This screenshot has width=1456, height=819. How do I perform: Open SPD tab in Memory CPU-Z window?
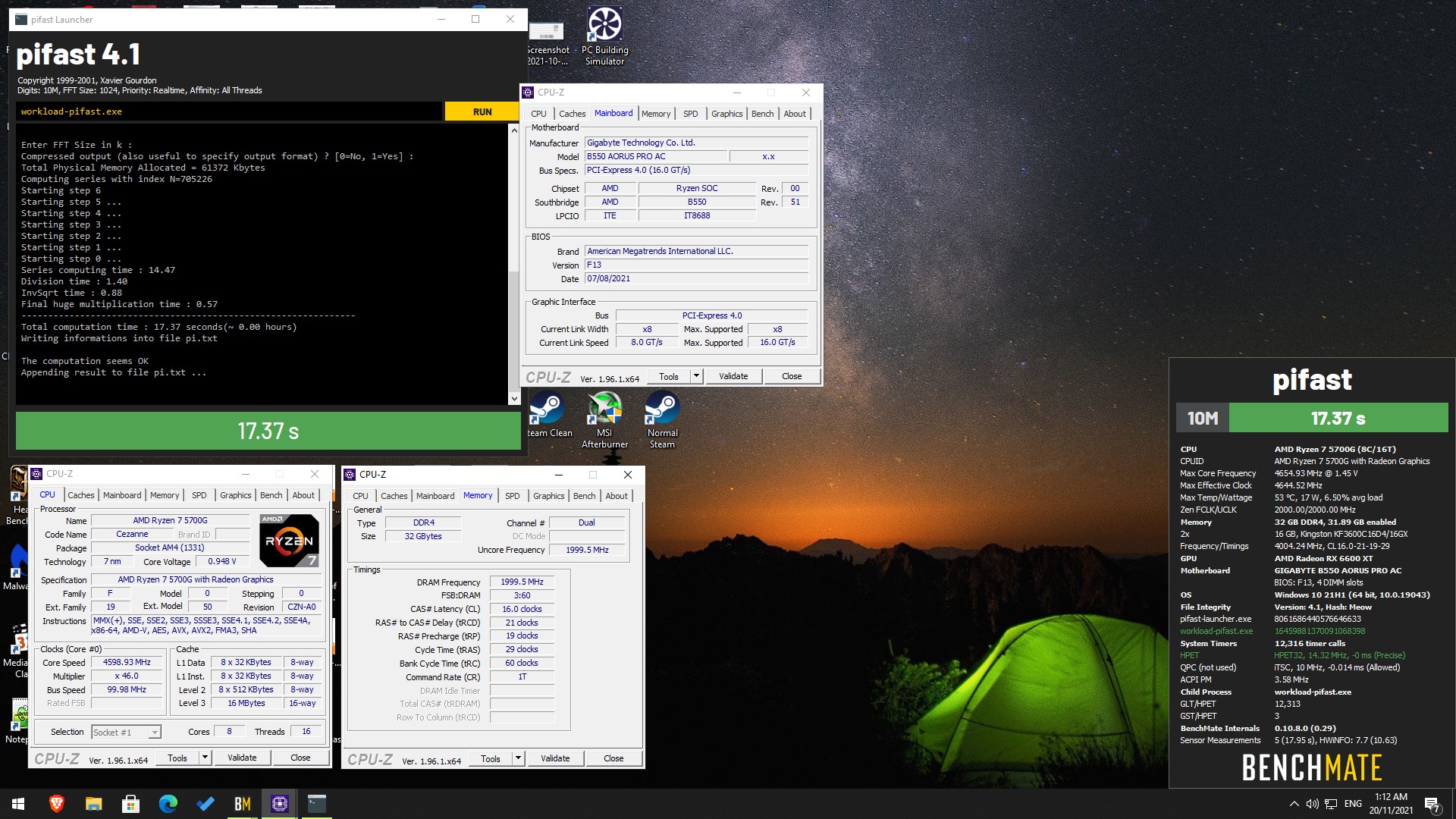513,496
